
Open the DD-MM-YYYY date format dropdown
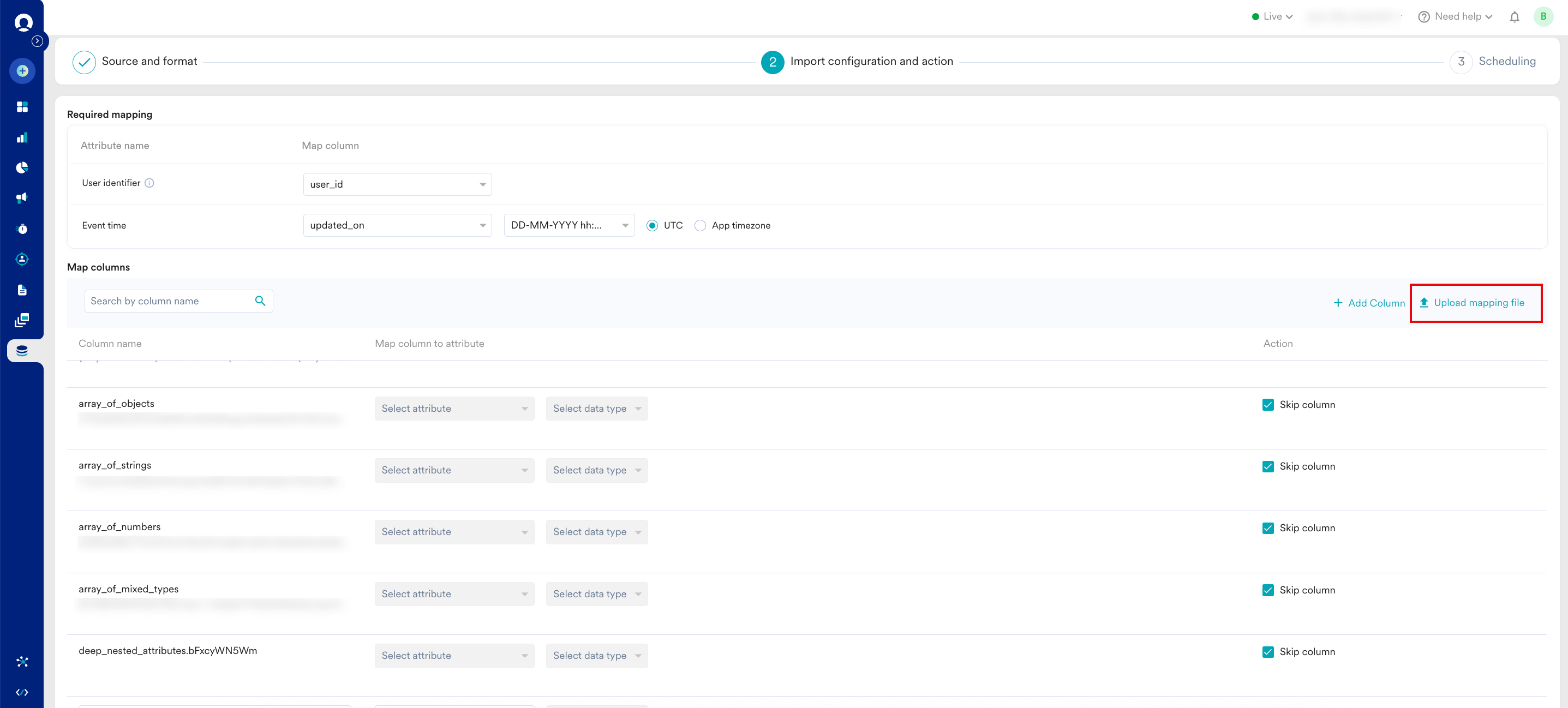point(568,225)
